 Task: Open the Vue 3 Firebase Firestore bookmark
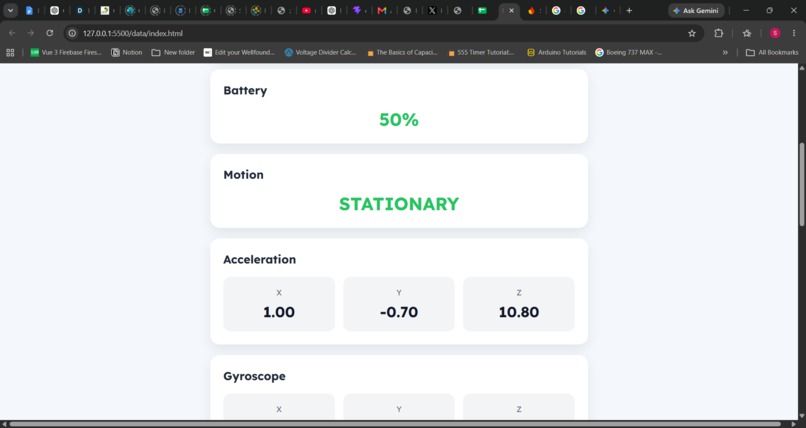(x=66, y=52)
